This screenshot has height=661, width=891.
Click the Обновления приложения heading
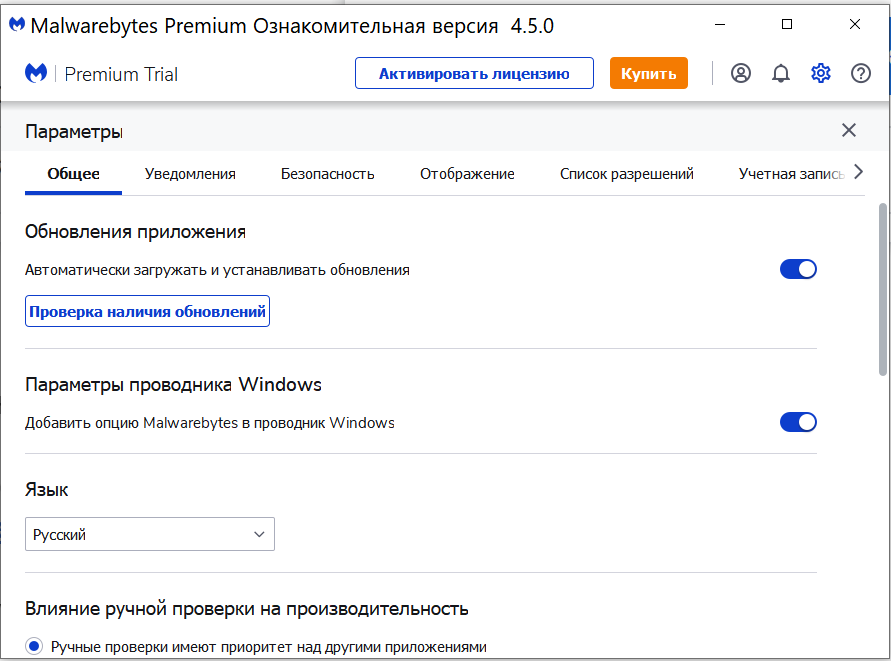click(x=135, y=232)
